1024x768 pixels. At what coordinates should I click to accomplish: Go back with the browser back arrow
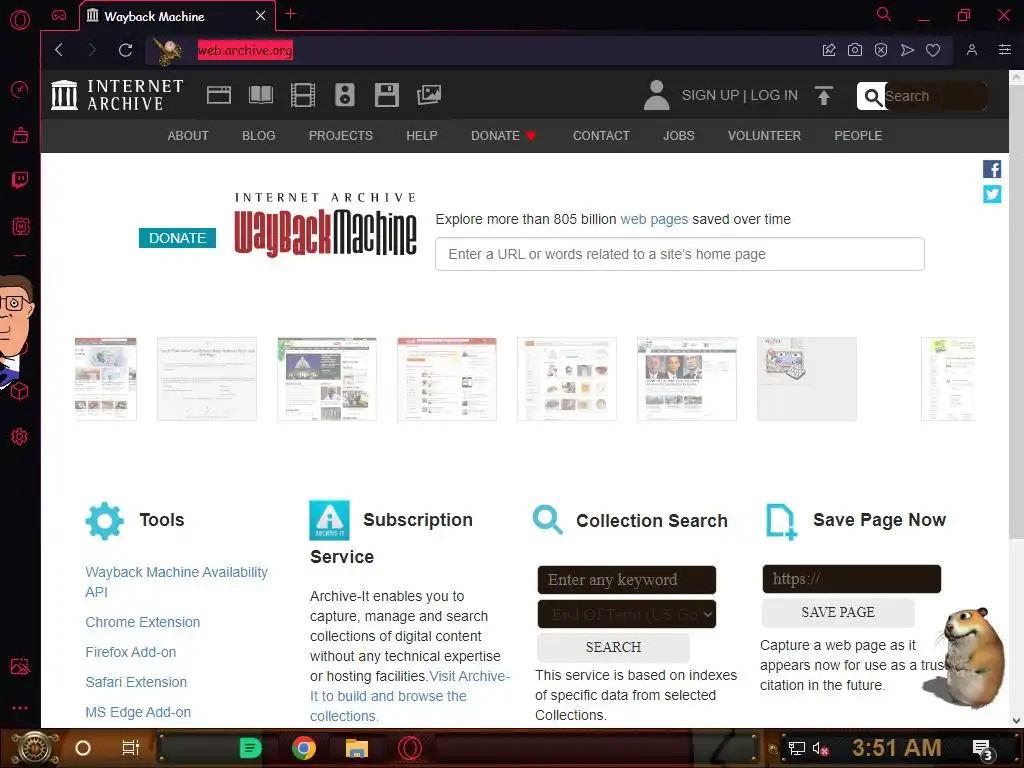coord(59,50)
